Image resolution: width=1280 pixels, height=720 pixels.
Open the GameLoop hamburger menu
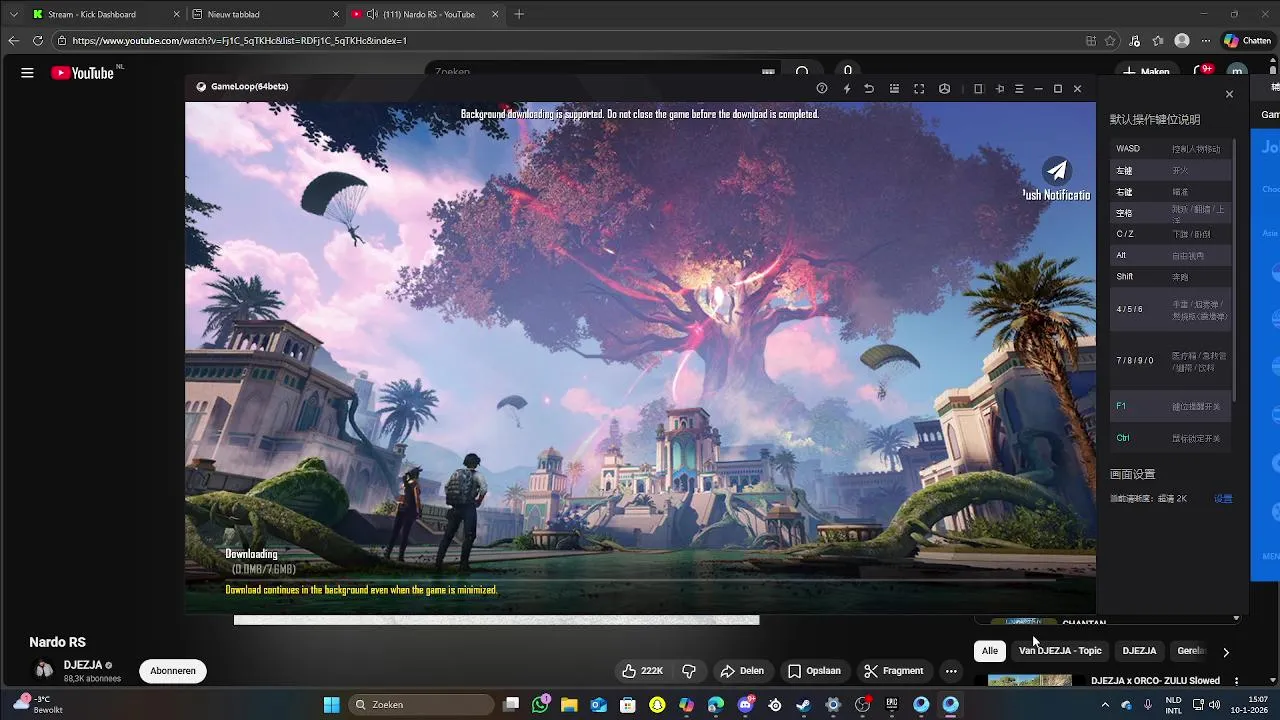[1019, 88]
